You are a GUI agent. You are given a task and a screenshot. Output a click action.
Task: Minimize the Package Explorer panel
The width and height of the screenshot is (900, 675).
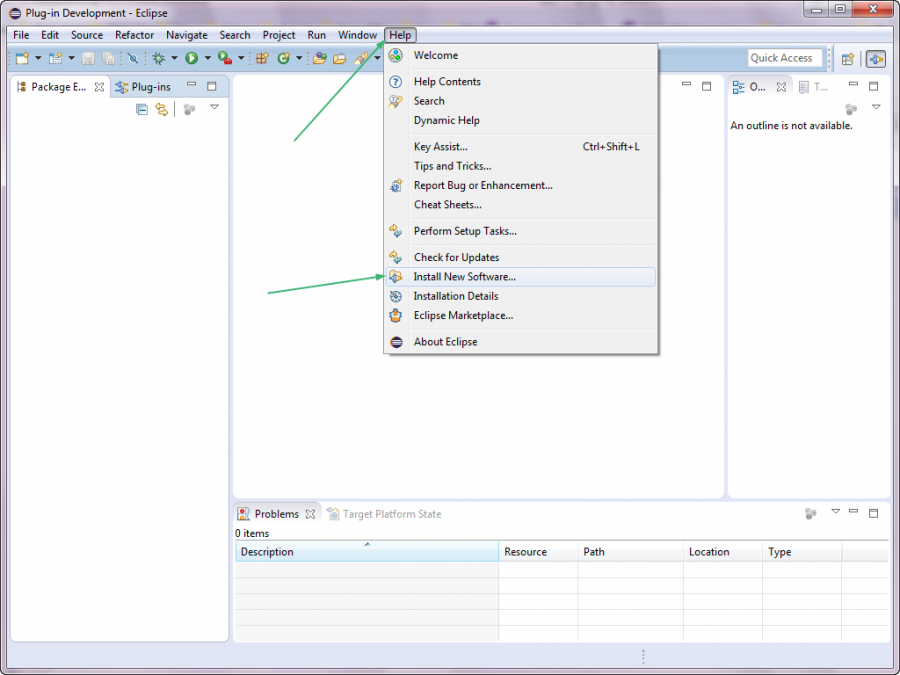pos(191,85)
